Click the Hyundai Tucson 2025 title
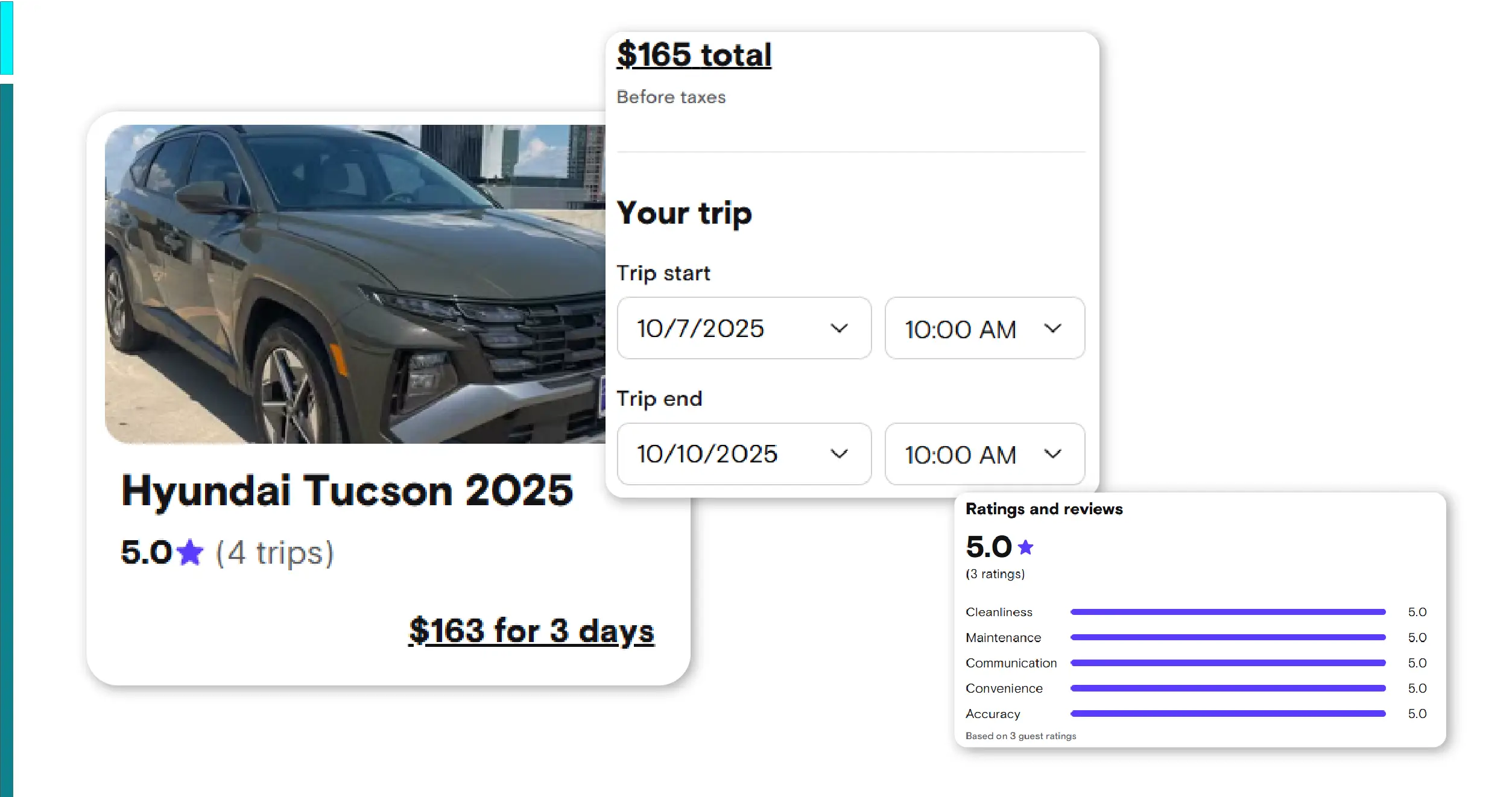1512x797 pixels. click(x=347, y=490)
